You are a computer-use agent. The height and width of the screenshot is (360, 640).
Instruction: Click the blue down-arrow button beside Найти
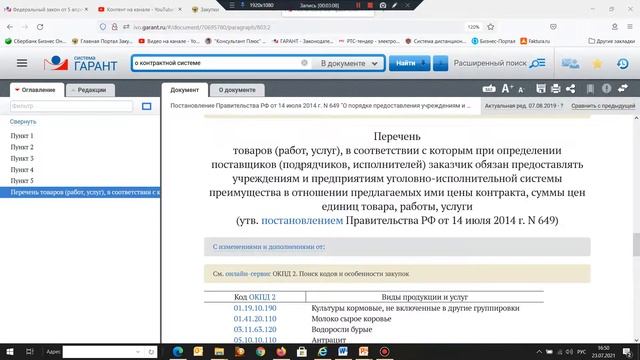[440, 63]
